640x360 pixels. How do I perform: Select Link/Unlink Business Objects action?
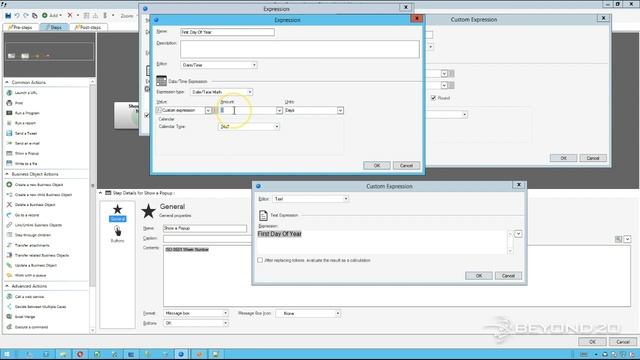point(38,225)
